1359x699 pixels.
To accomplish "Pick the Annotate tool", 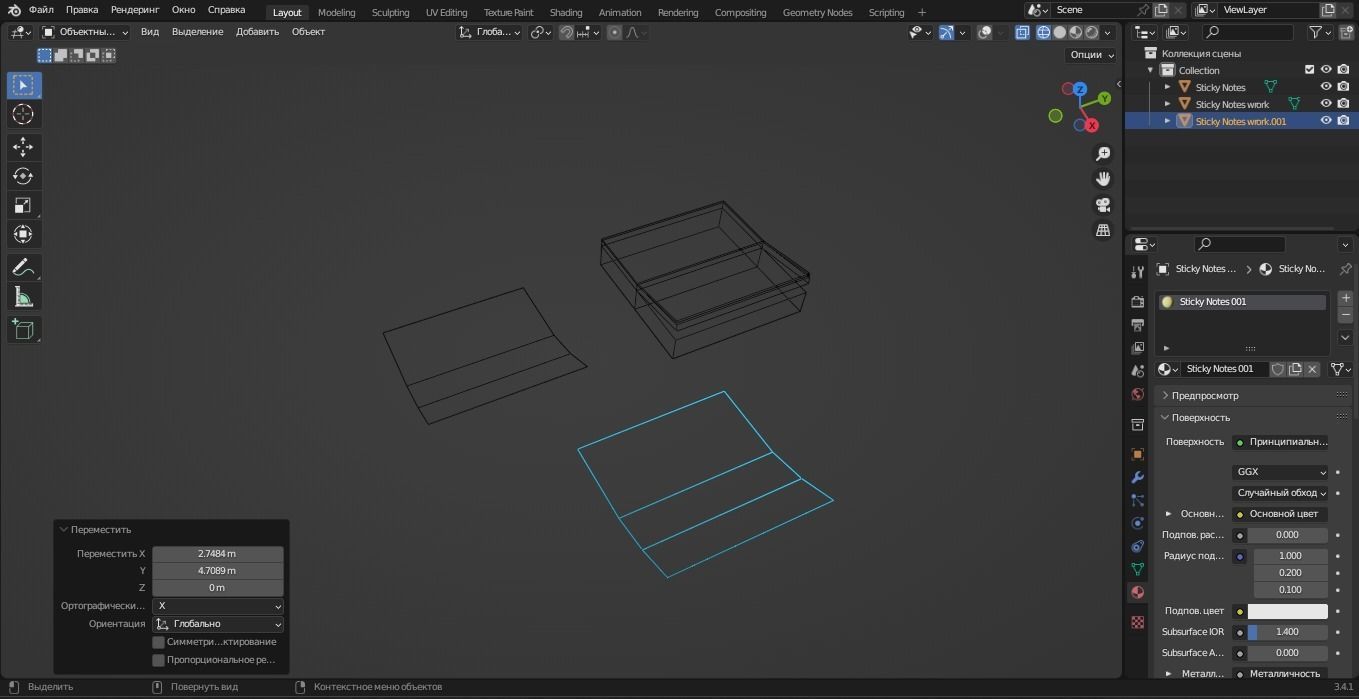I will point(23,266).
